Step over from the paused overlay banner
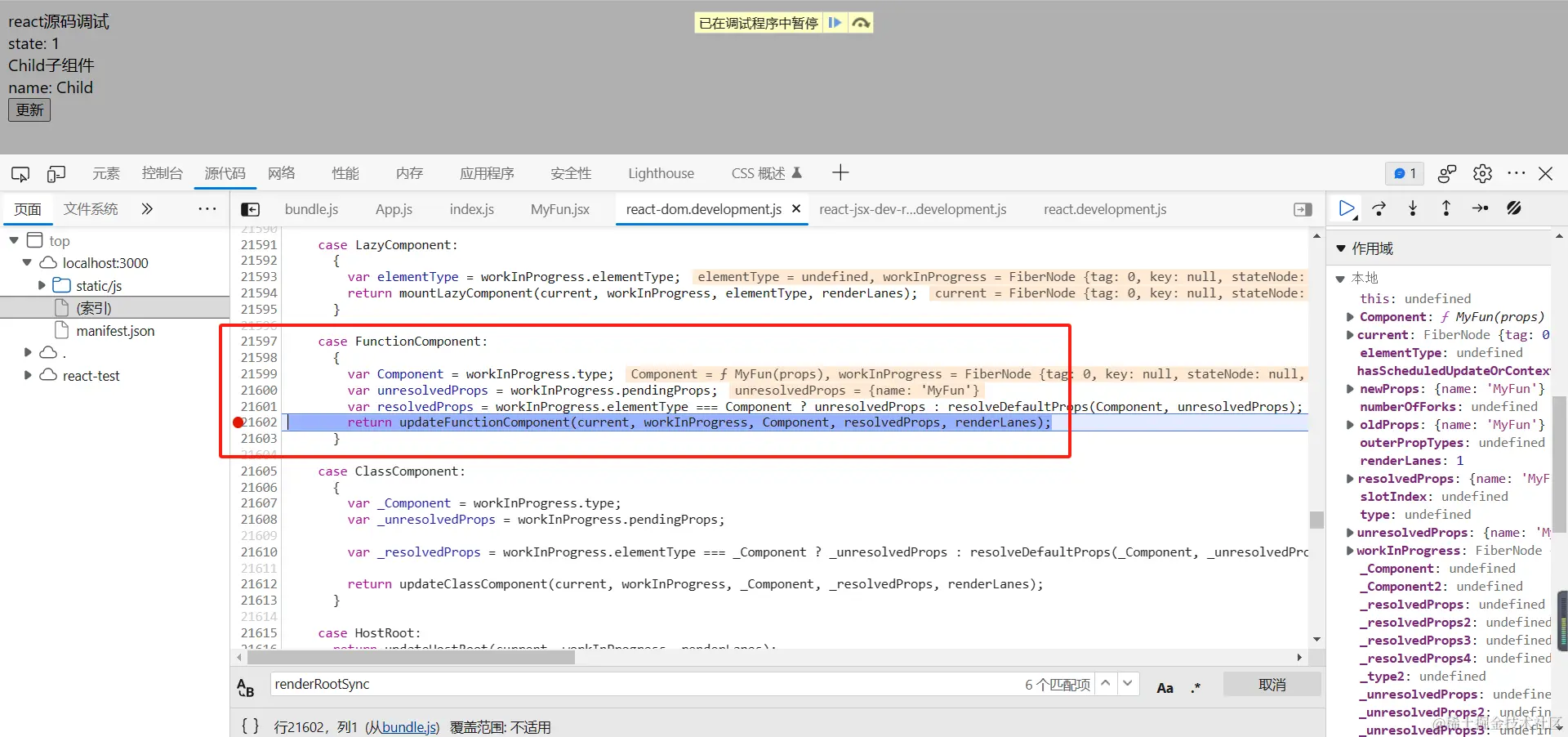Image resolution: width=1568 pixels, height=737 pixels. [861, 23]
